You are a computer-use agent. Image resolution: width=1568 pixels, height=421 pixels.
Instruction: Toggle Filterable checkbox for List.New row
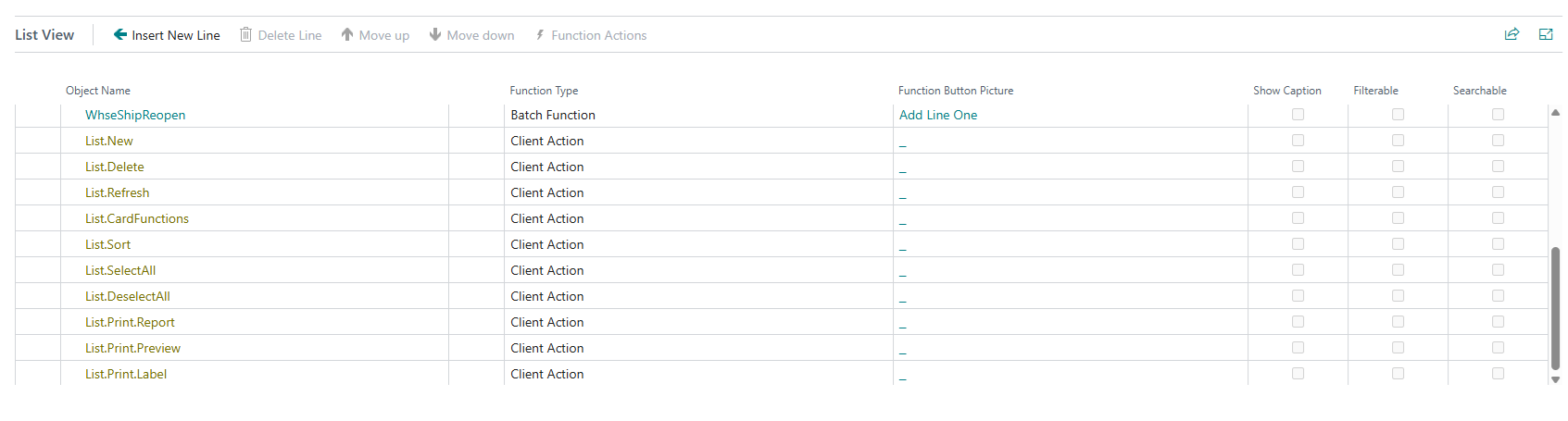point(1398,141)
